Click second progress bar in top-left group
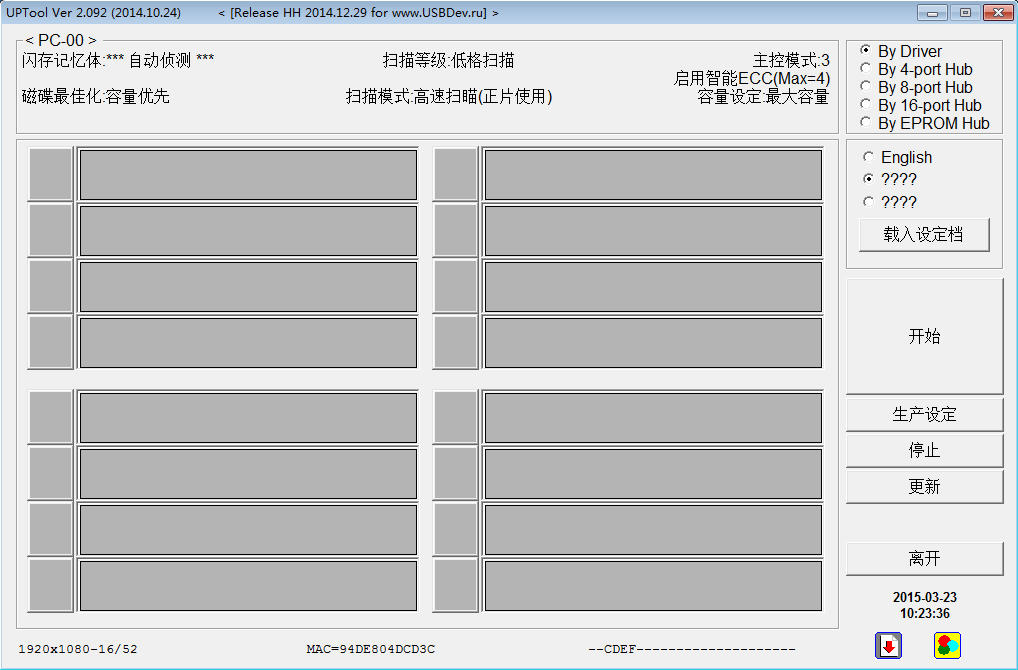This screenshot has height=670, width=1018. pyautogui.click(x=248, y=230)
